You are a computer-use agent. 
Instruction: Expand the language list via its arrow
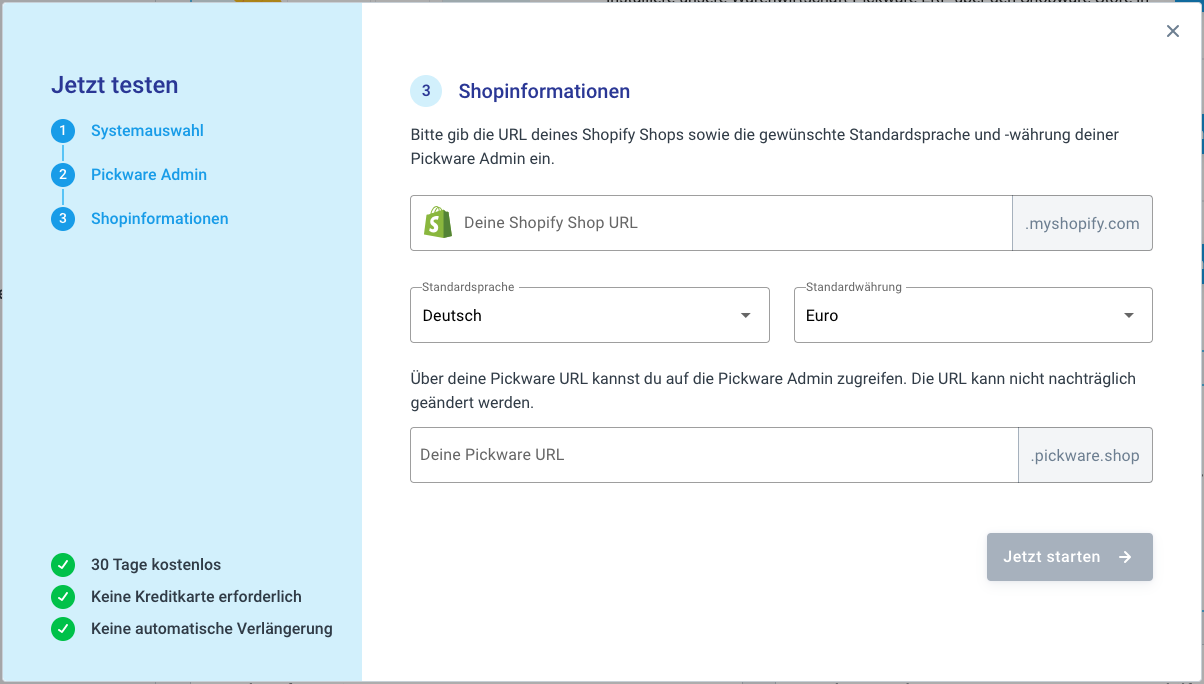(x=745, y=316)
